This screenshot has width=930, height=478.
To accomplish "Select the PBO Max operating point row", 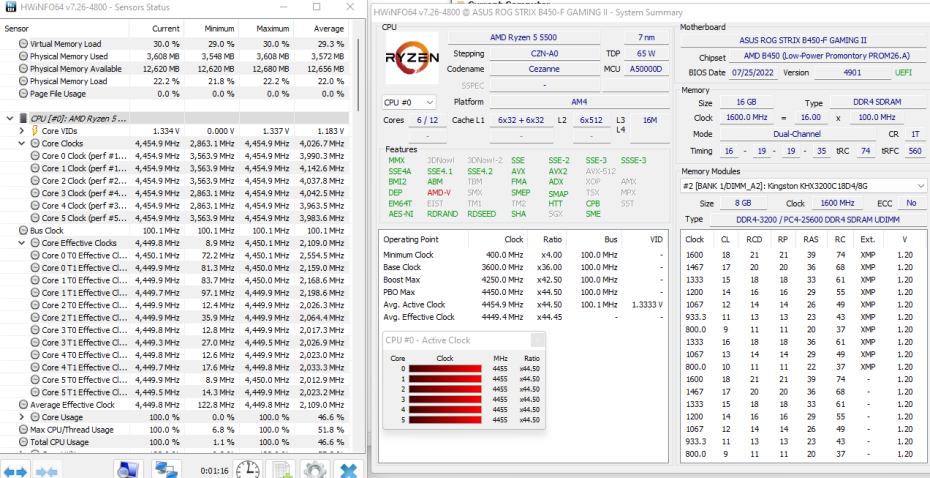I will point(523,292).
